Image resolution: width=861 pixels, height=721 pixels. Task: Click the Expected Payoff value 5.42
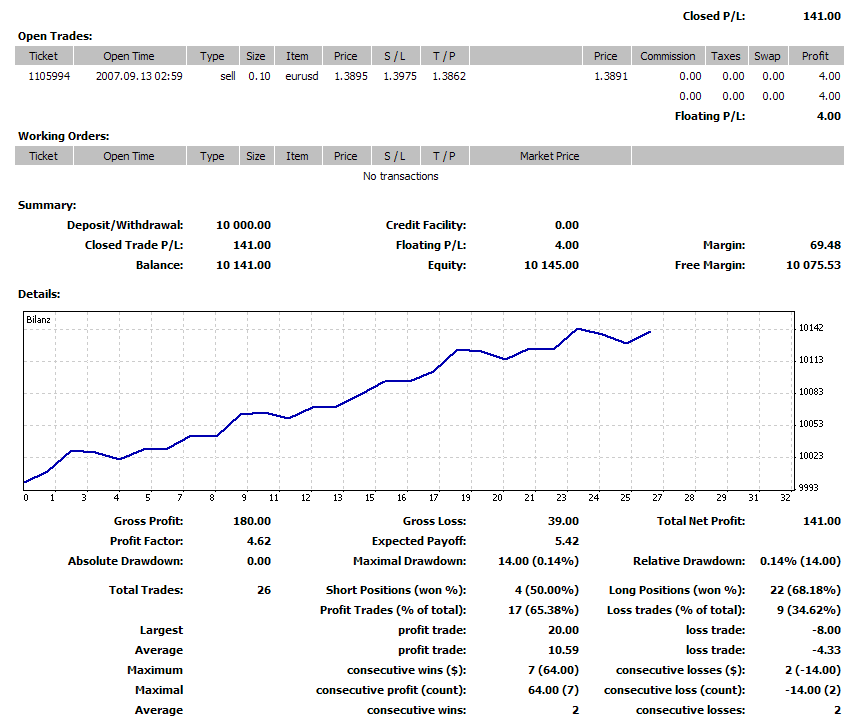(x=566, y=541)
